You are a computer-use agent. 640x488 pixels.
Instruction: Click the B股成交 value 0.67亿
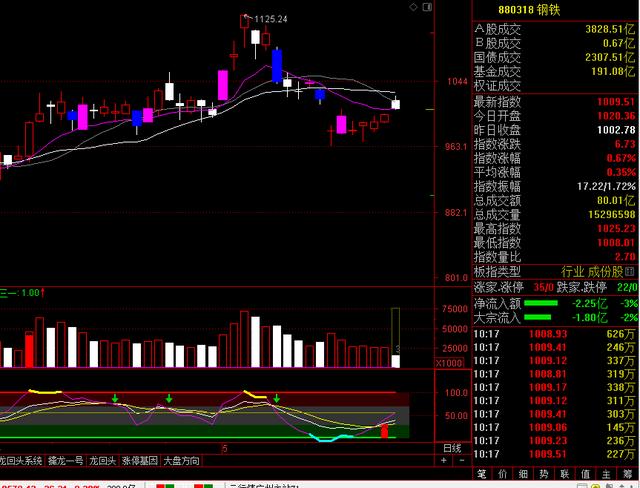[619, 43]
